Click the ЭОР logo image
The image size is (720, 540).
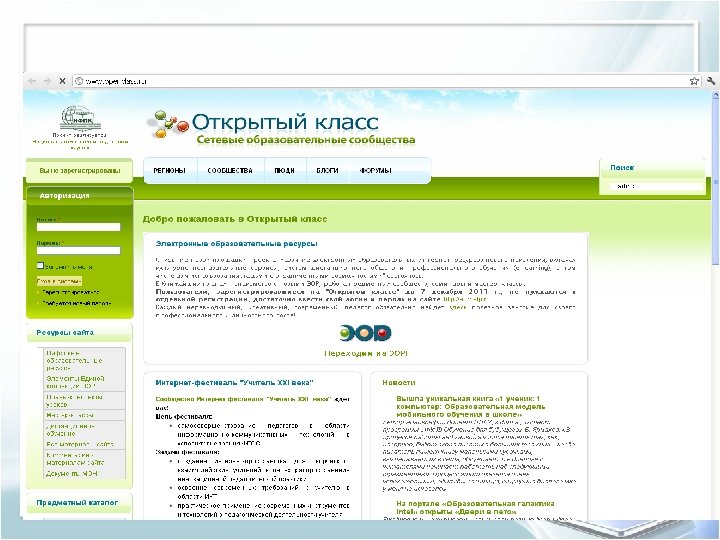(366, 333)
